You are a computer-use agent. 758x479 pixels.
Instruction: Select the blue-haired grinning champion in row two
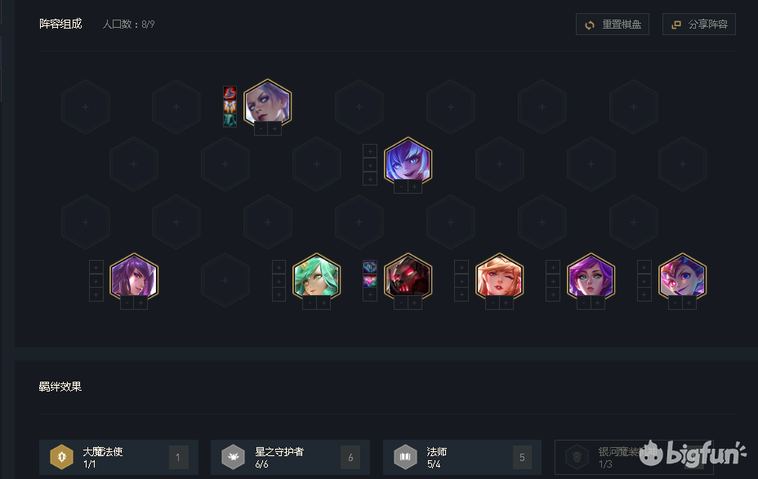coord(408,160)
